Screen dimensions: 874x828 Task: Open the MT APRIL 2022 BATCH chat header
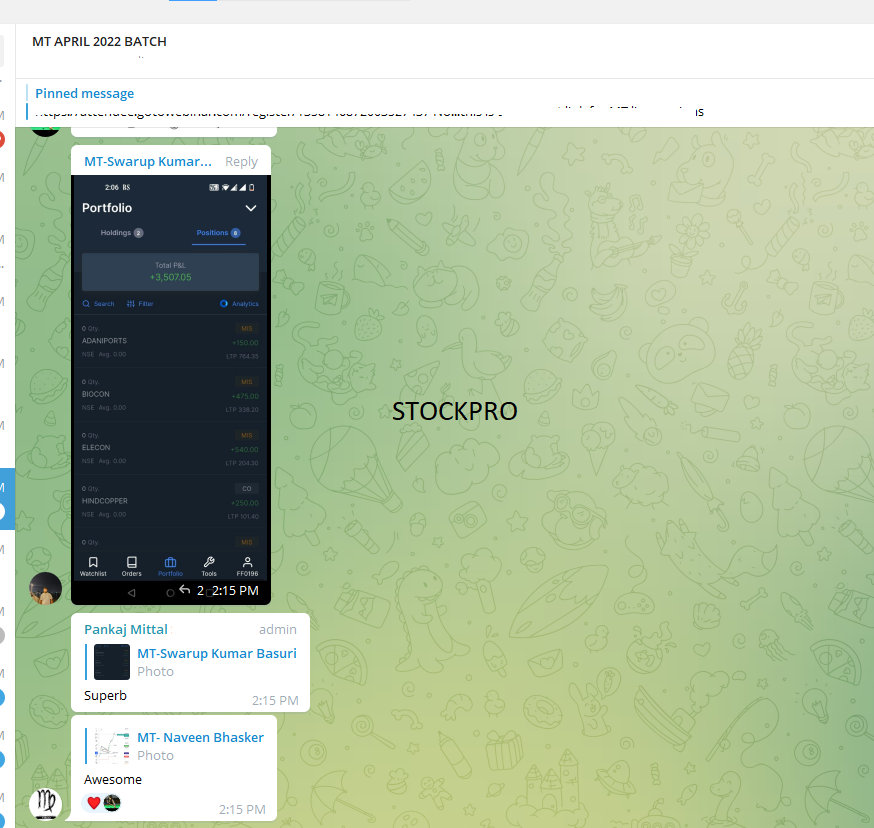click(x=99, y=42)
